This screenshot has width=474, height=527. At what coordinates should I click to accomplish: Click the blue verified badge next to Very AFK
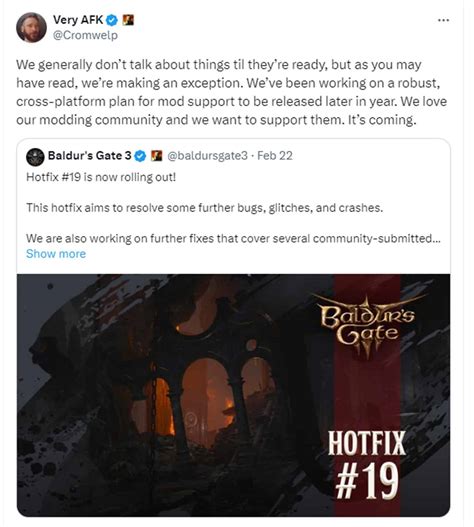point(112,21)
